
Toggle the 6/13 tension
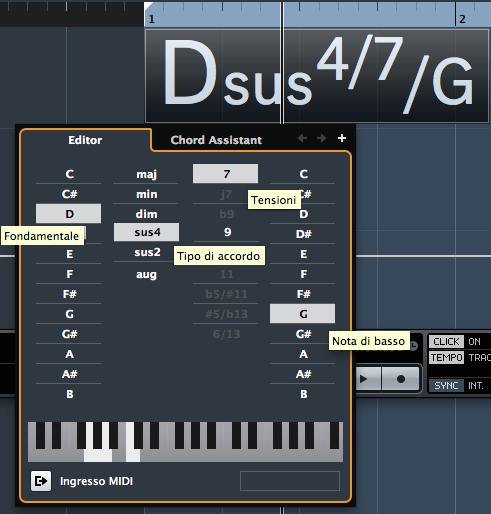[226, 334]
